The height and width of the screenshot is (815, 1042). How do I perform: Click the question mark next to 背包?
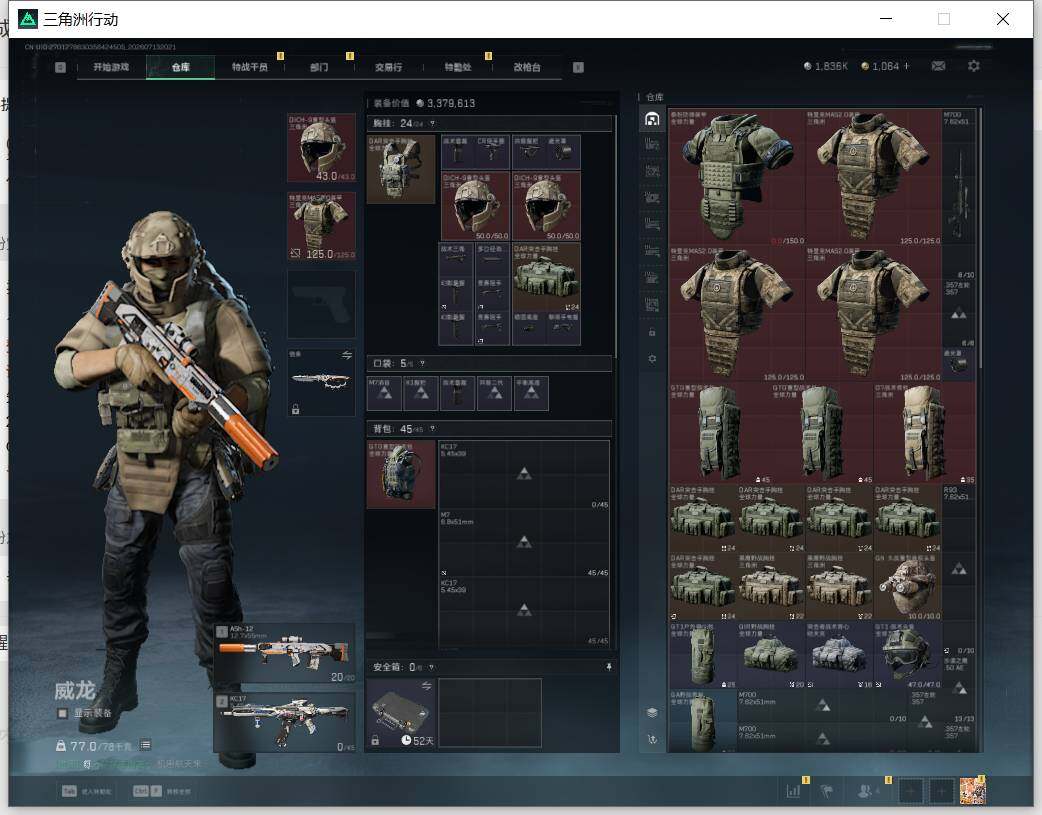pos(432,429)
